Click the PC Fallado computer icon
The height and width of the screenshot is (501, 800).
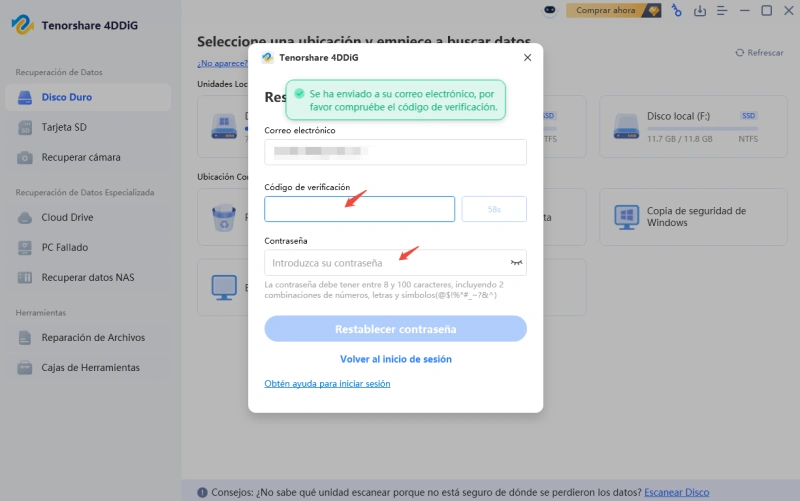point(24,247)
